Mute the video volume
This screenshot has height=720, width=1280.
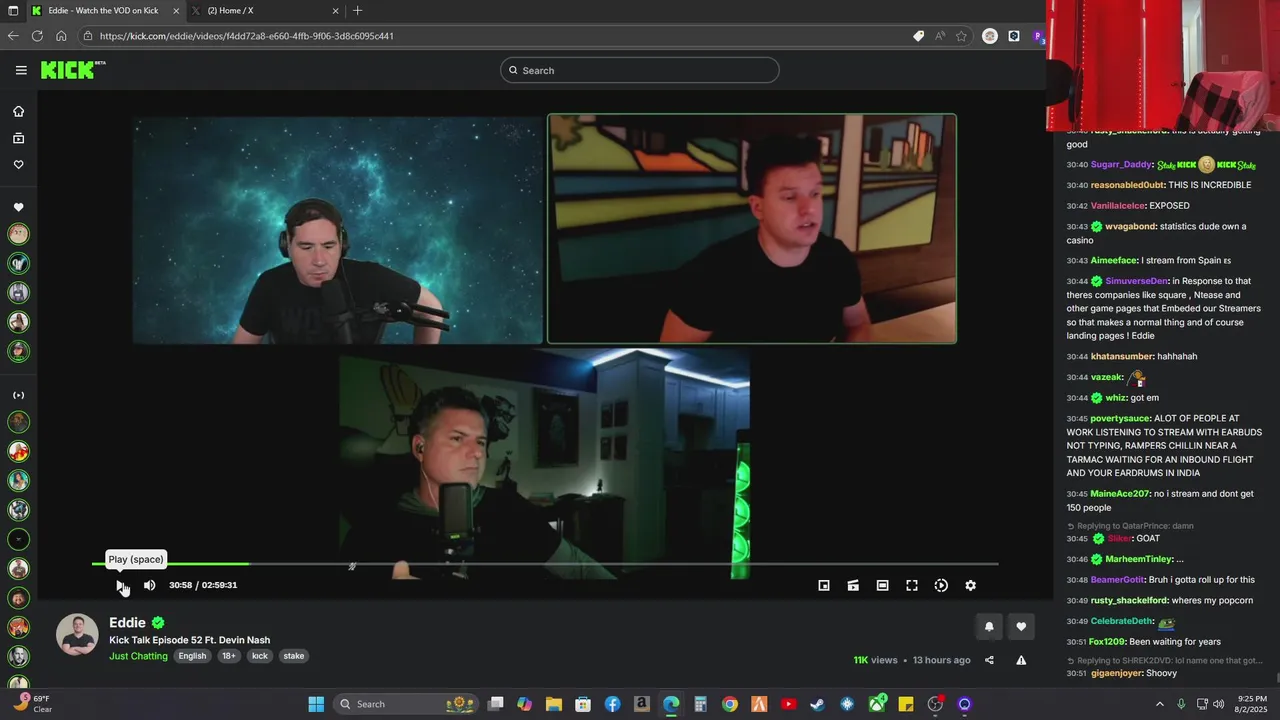click(x=149, y=585)
